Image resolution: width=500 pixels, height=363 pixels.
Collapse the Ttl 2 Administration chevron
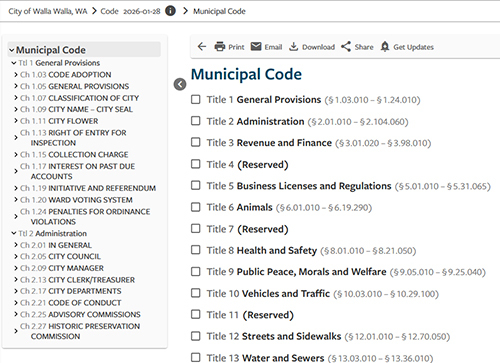[x=14, y=233]
